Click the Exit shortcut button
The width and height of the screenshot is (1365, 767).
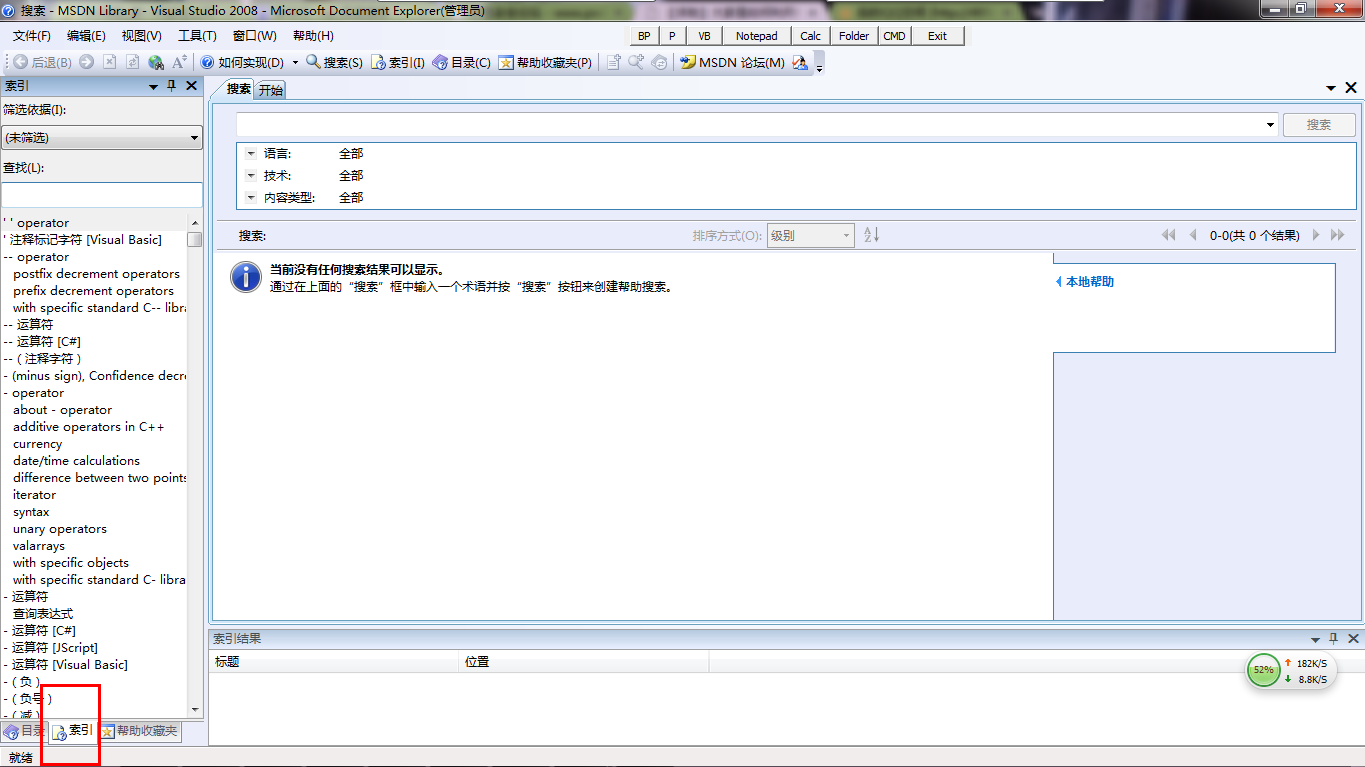click(937, 36)
